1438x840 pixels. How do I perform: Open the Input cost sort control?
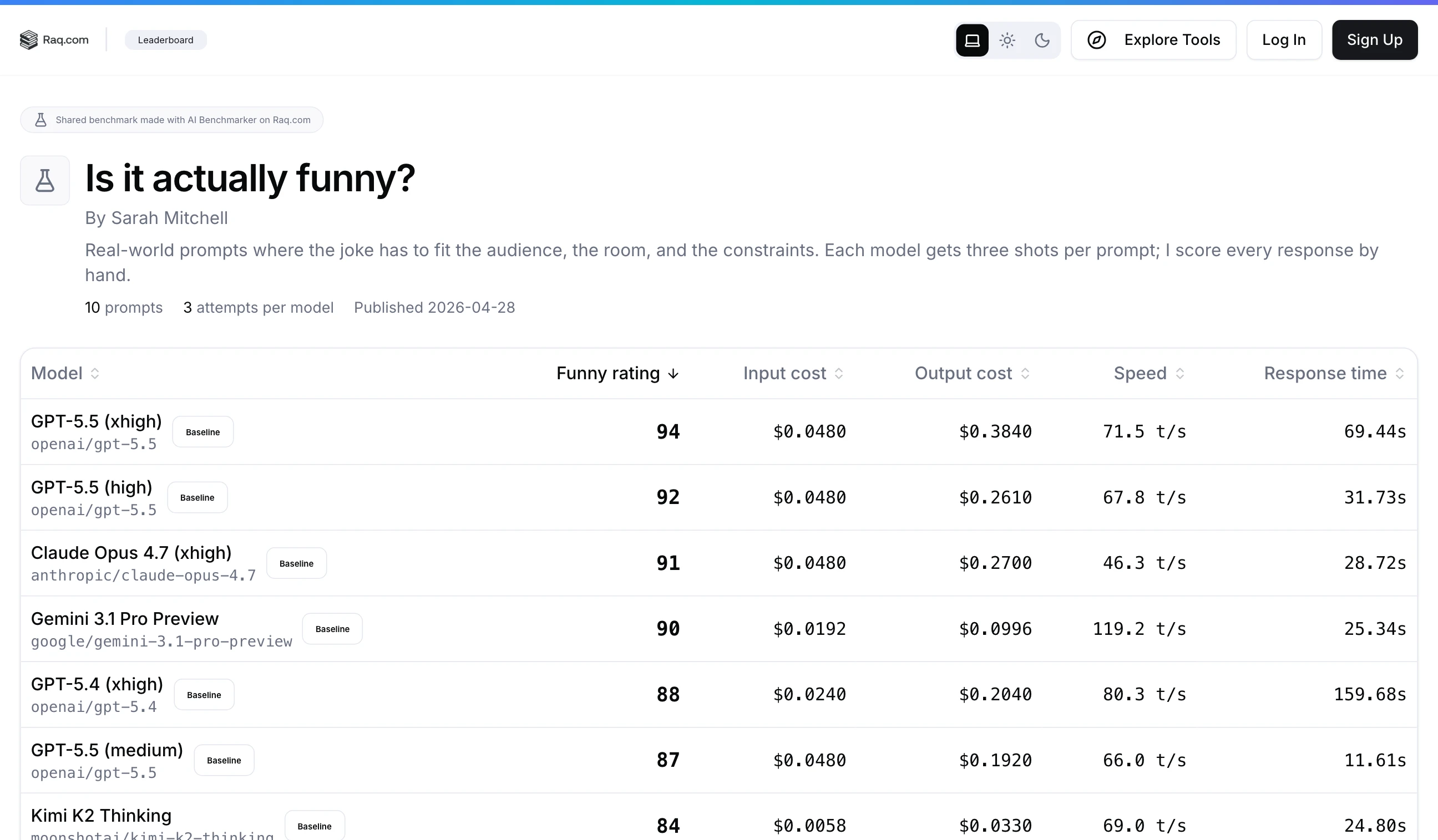pos(839,374)
